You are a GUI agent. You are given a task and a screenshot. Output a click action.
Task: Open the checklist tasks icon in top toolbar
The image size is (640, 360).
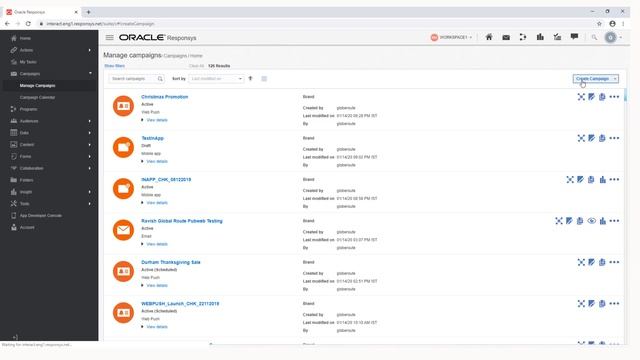557,37
